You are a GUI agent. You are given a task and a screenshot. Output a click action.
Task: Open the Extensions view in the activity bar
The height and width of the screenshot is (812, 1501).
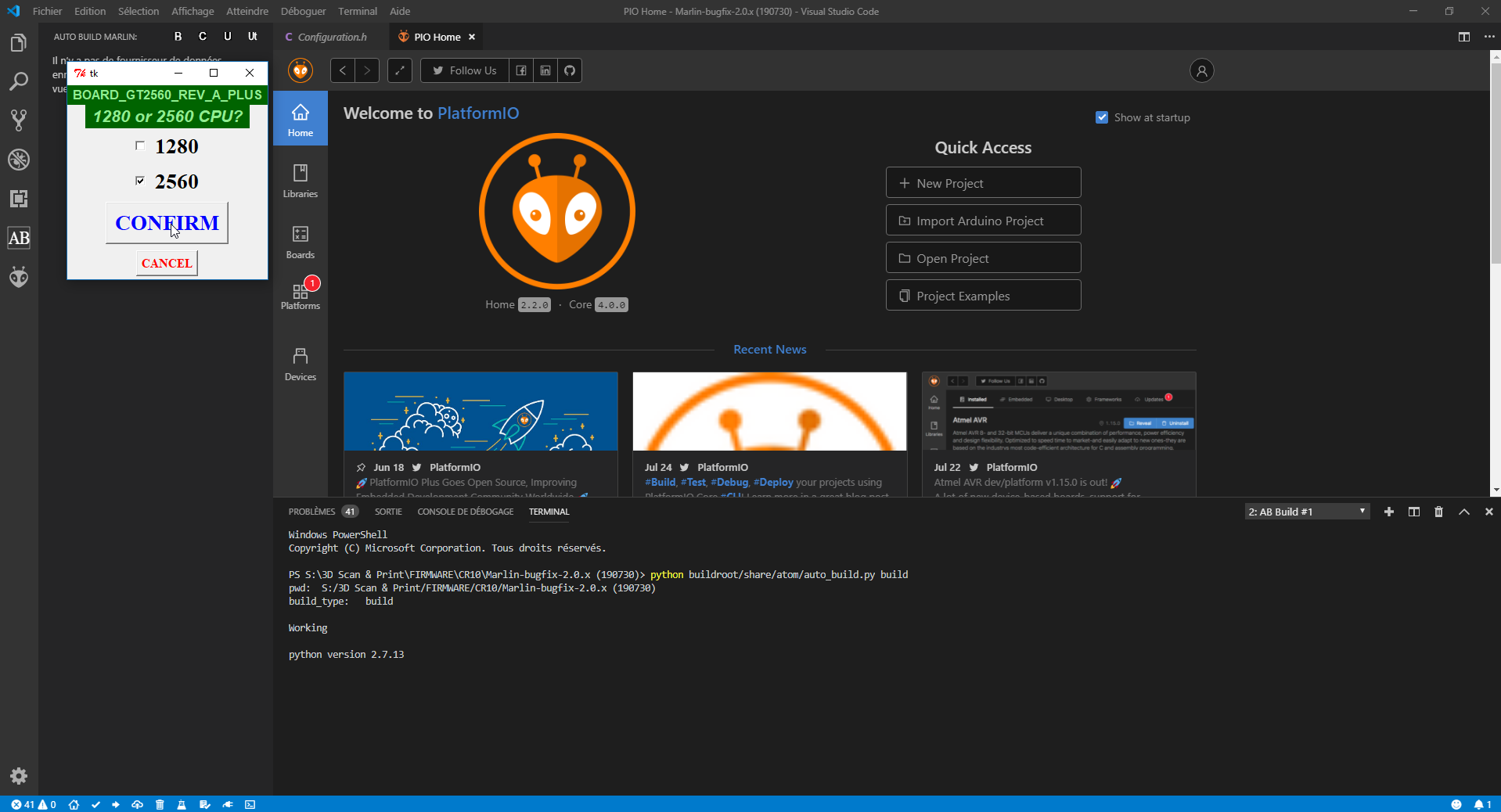19,199
